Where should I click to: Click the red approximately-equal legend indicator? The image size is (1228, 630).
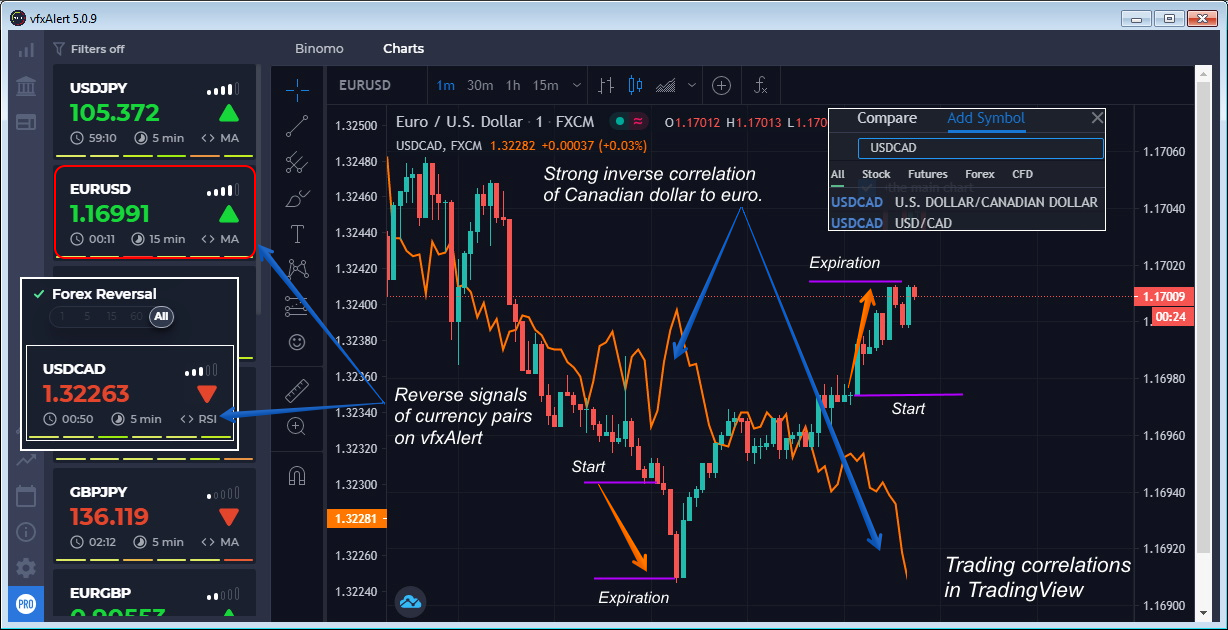(637, 121)
